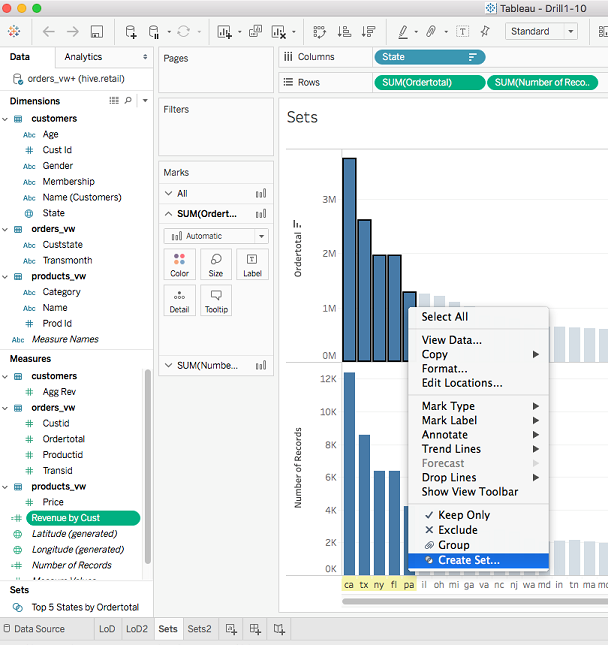The height and width of the screenshot is (645, 608).
Task: Click the State pill on Columns
Action: coord(428,57)
